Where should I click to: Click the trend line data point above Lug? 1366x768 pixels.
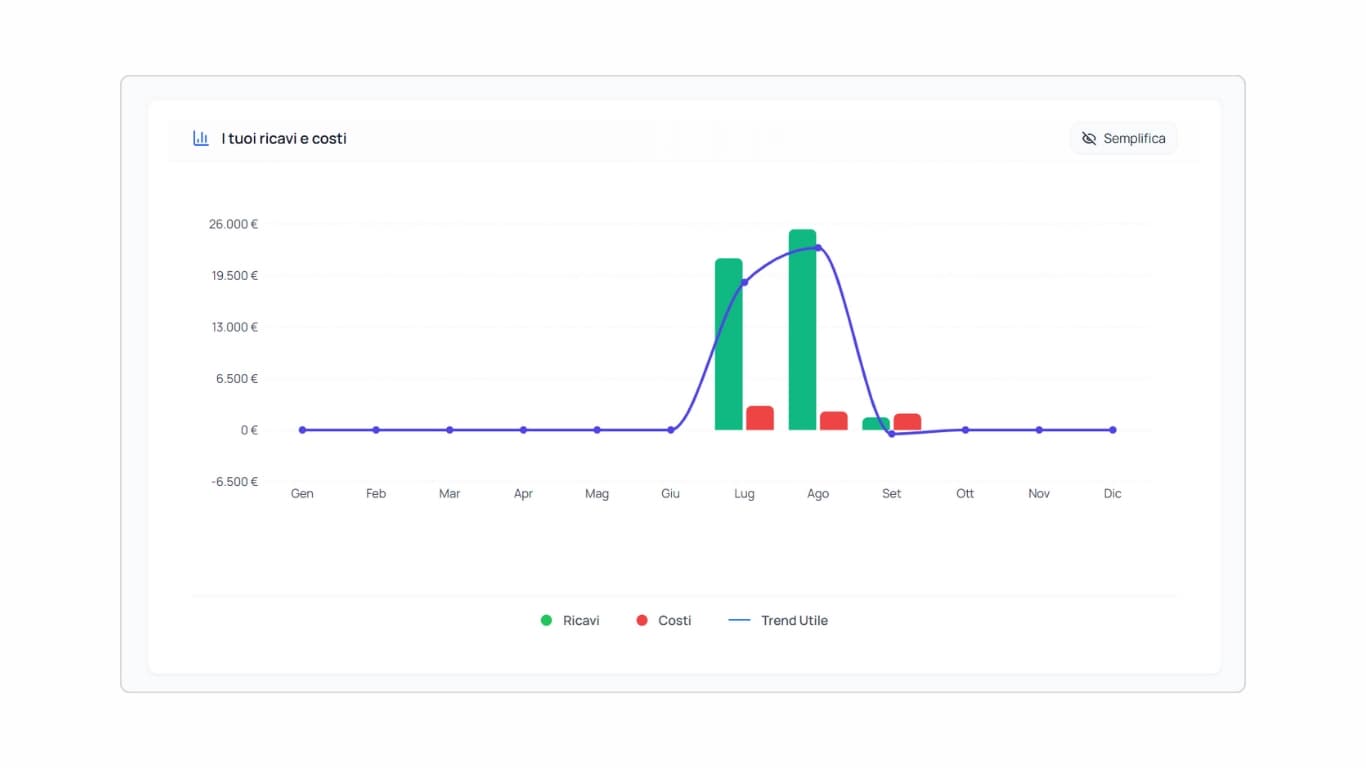coord(743,283)
